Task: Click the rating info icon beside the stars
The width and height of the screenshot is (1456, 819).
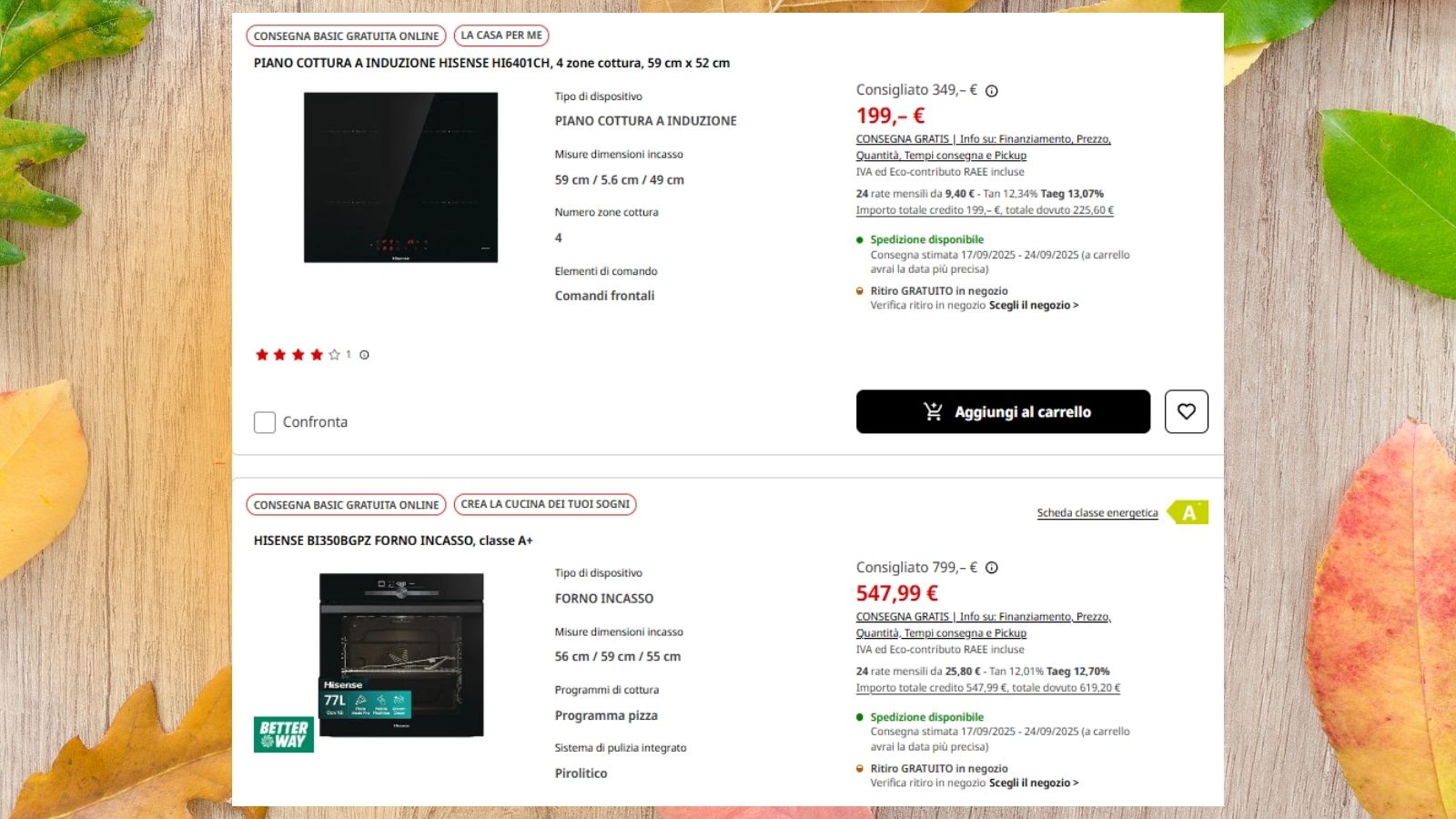Action: tap(364, 355)
